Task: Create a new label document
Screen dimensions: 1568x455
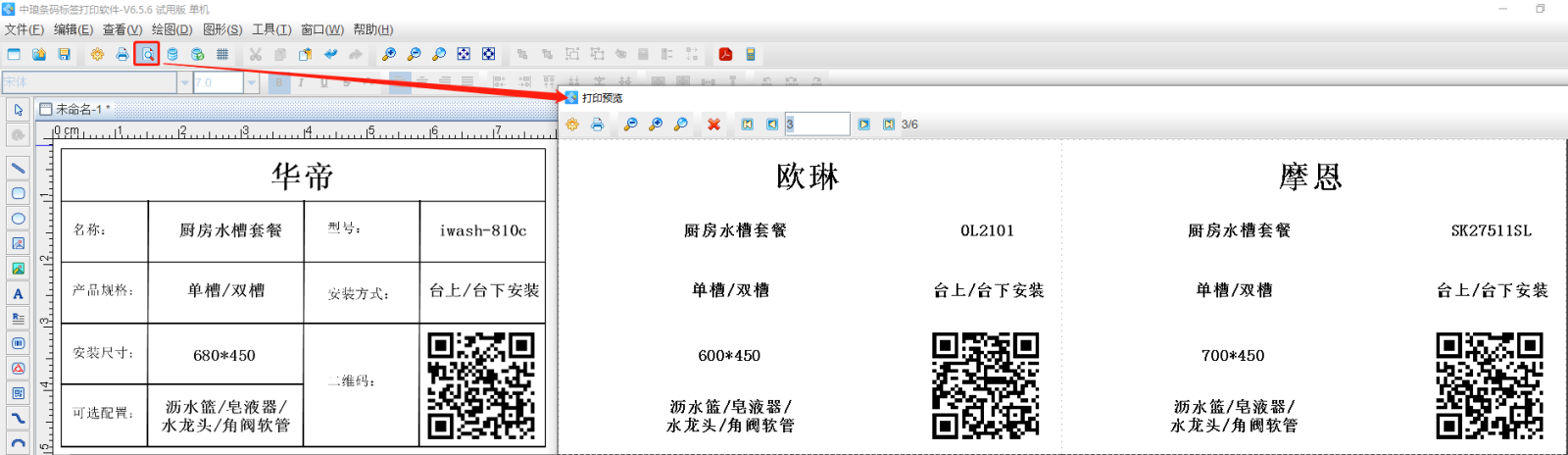Action: pos(14,55)
